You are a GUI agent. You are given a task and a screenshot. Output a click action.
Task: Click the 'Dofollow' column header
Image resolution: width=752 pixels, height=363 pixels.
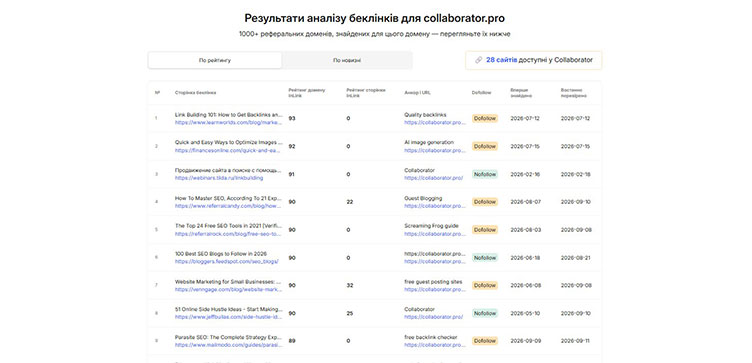(481, 93)
